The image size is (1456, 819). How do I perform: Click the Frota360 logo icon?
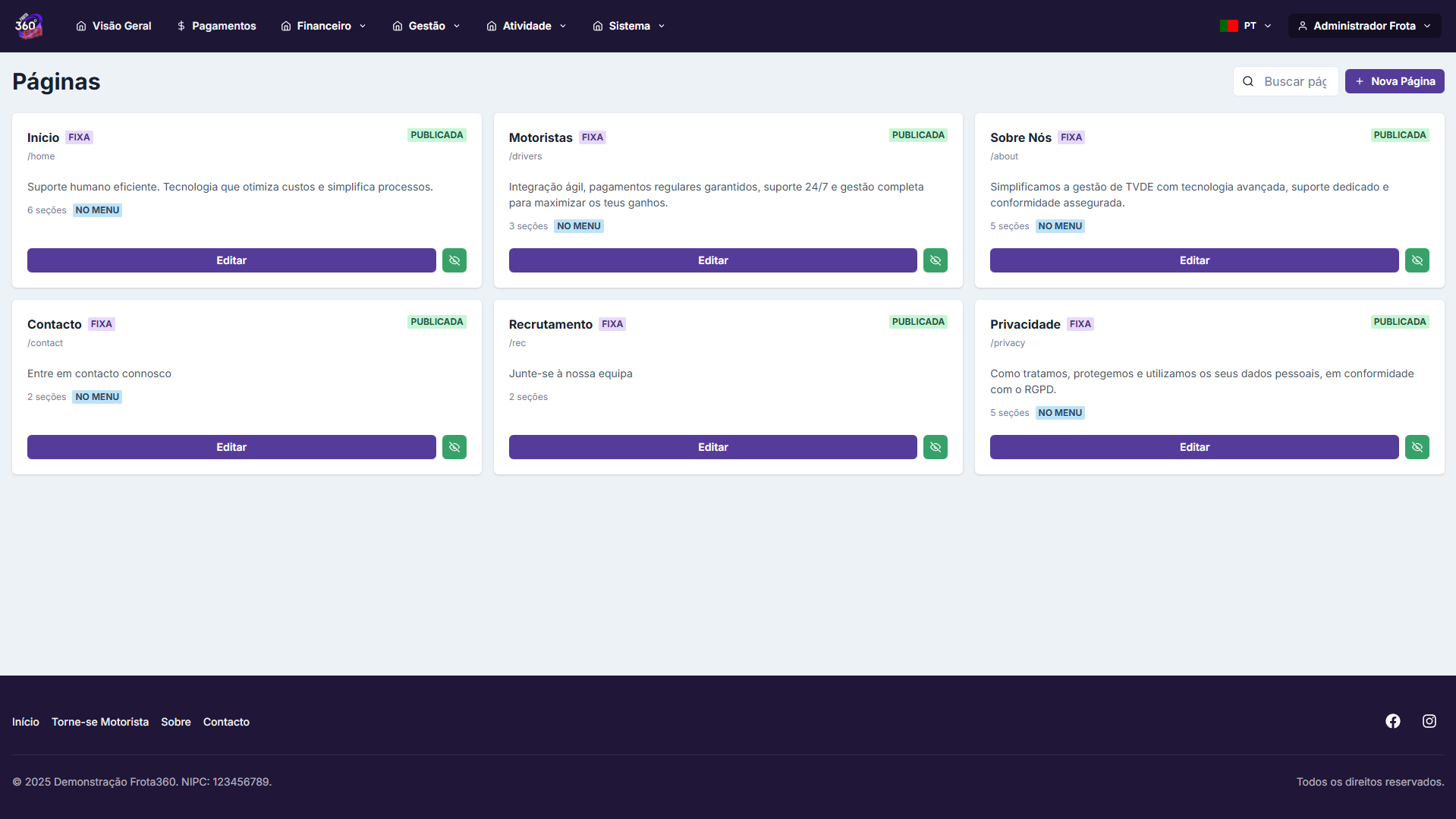[x=29, y=26]
